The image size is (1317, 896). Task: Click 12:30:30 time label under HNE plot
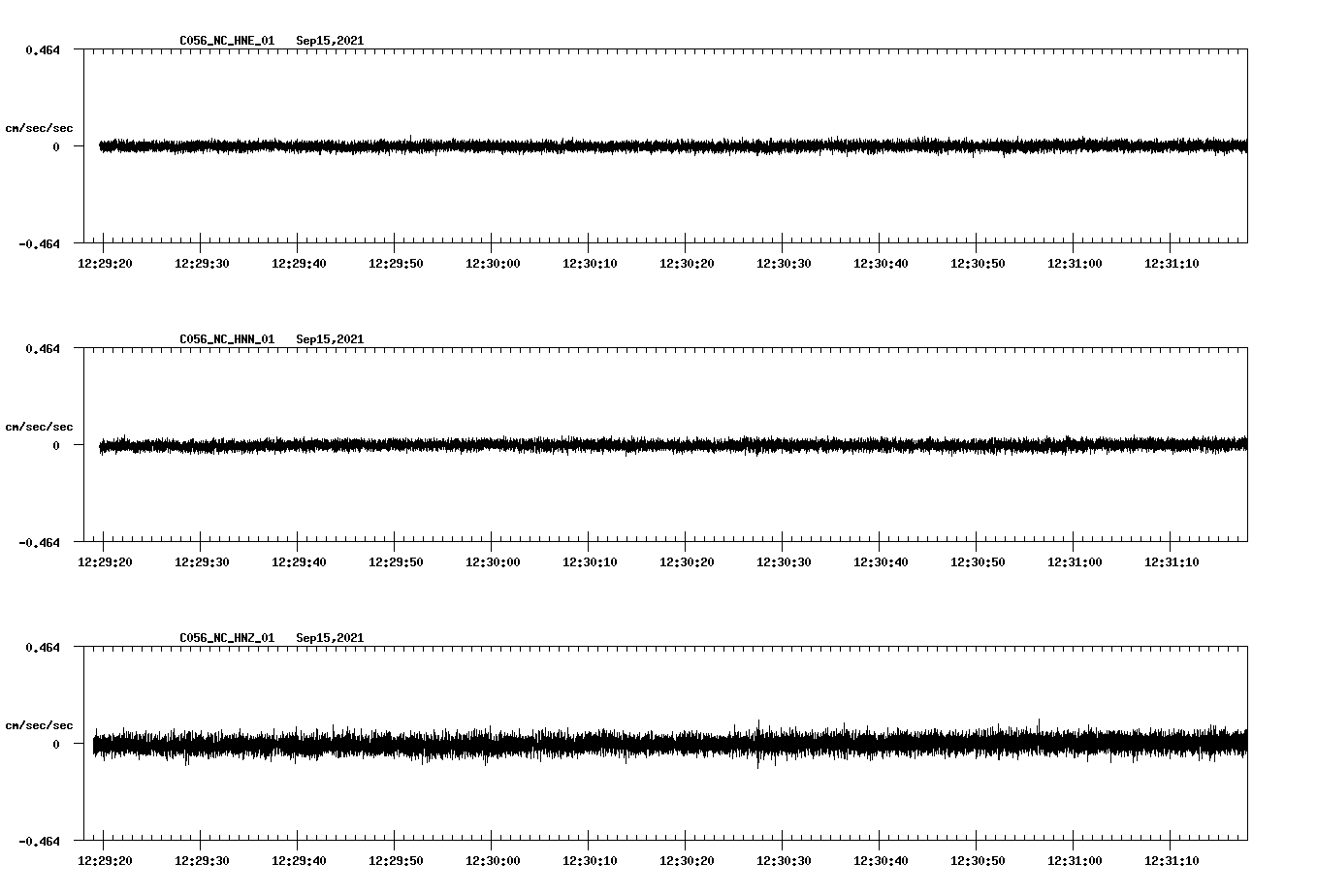(784, 264)
